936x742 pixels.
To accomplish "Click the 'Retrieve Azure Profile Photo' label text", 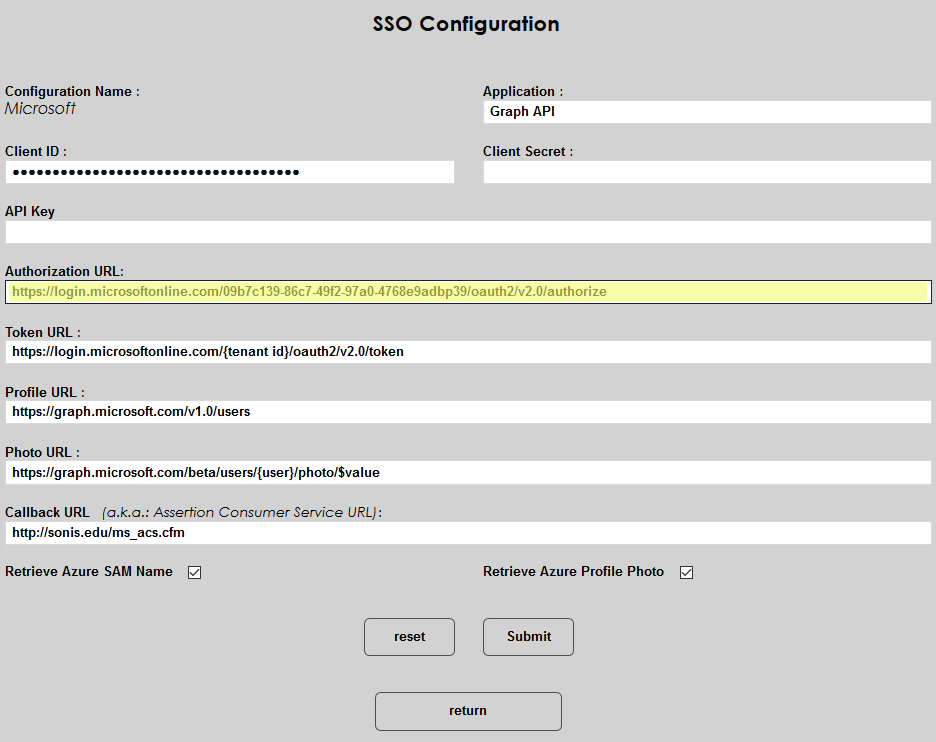I will coord(573,572).
